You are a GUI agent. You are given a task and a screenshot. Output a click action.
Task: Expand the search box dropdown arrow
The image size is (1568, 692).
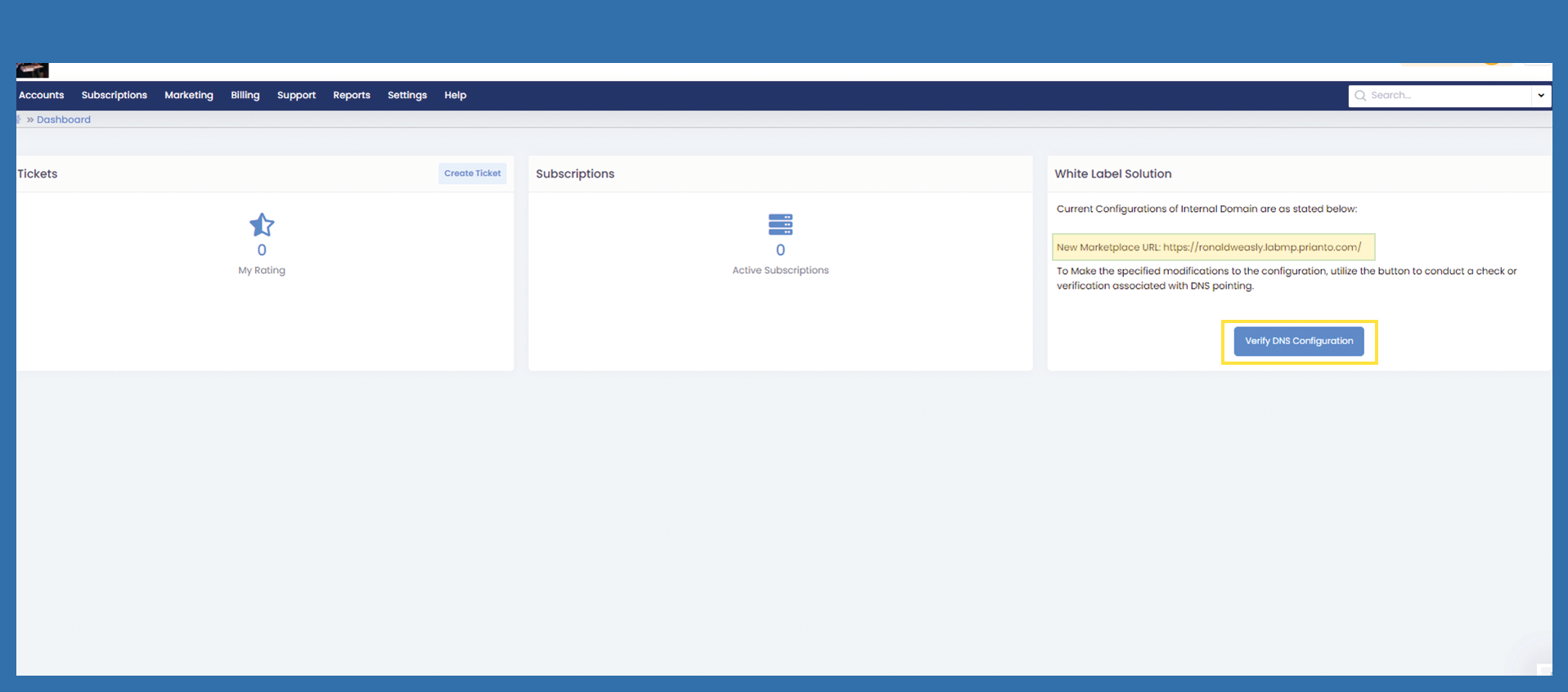[x=1541, y=96]
